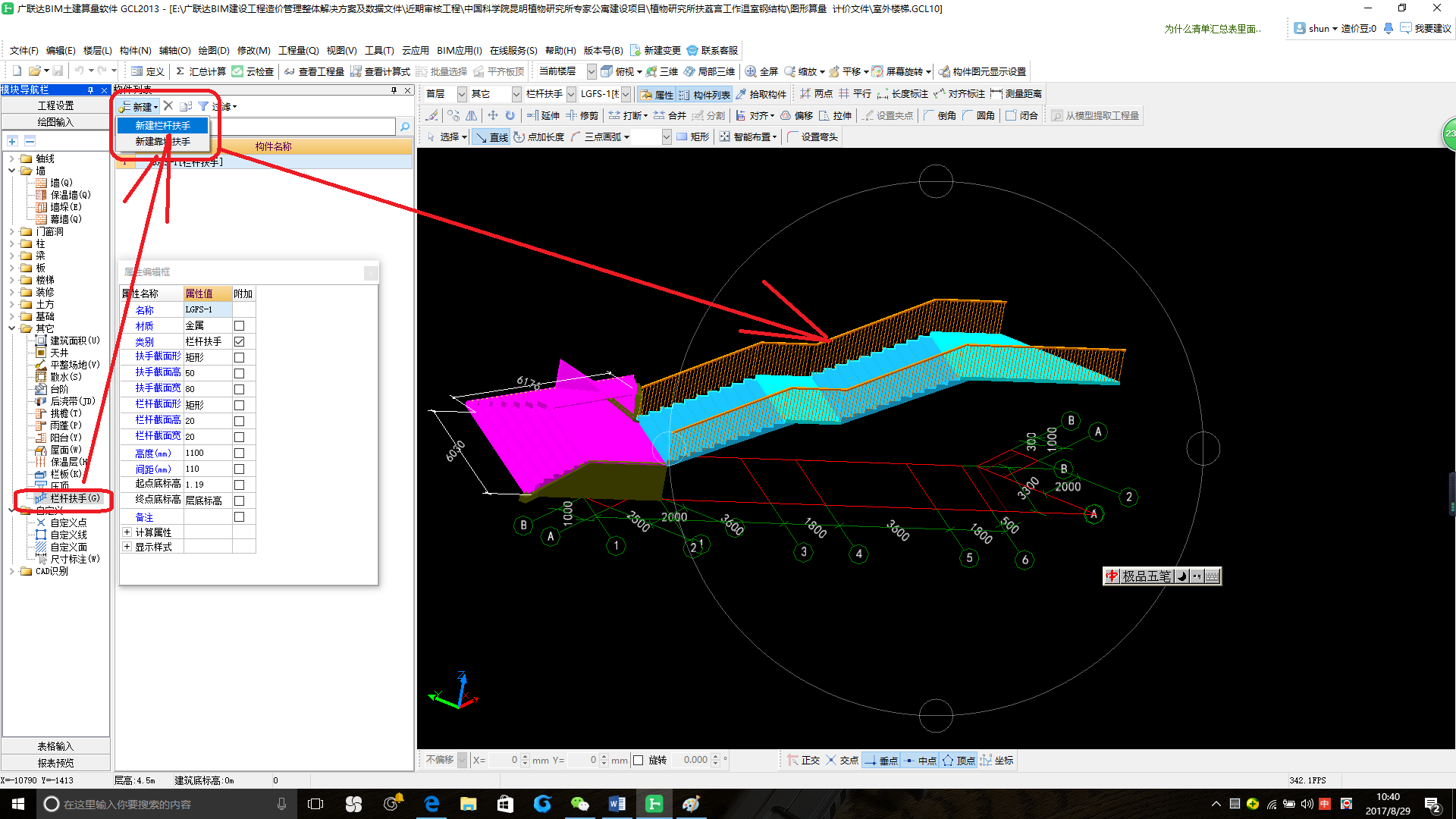Open the 工程量(Q) menu
Viewport: 1456px width, 819px height.
click(x=299, y=50)
